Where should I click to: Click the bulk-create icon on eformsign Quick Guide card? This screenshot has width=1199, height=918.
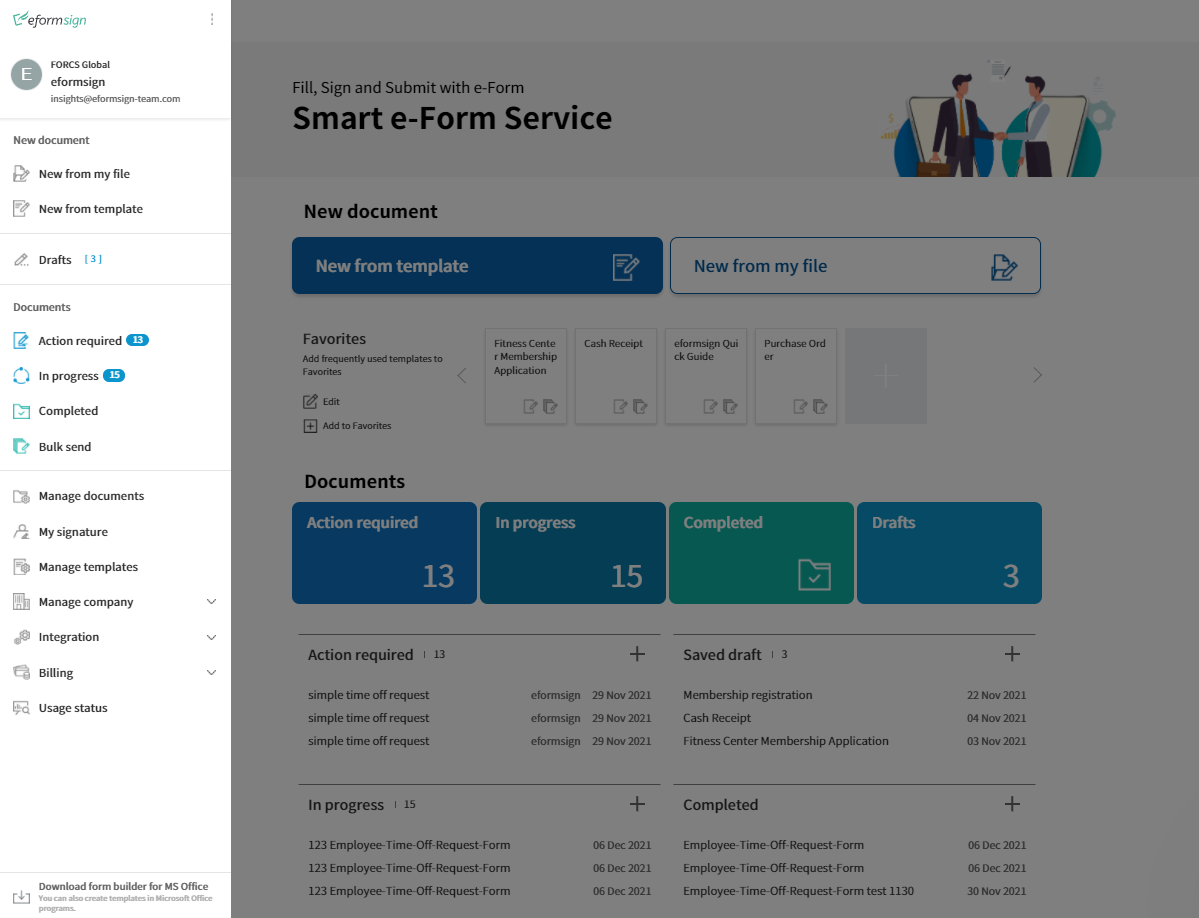pos(731,407)
